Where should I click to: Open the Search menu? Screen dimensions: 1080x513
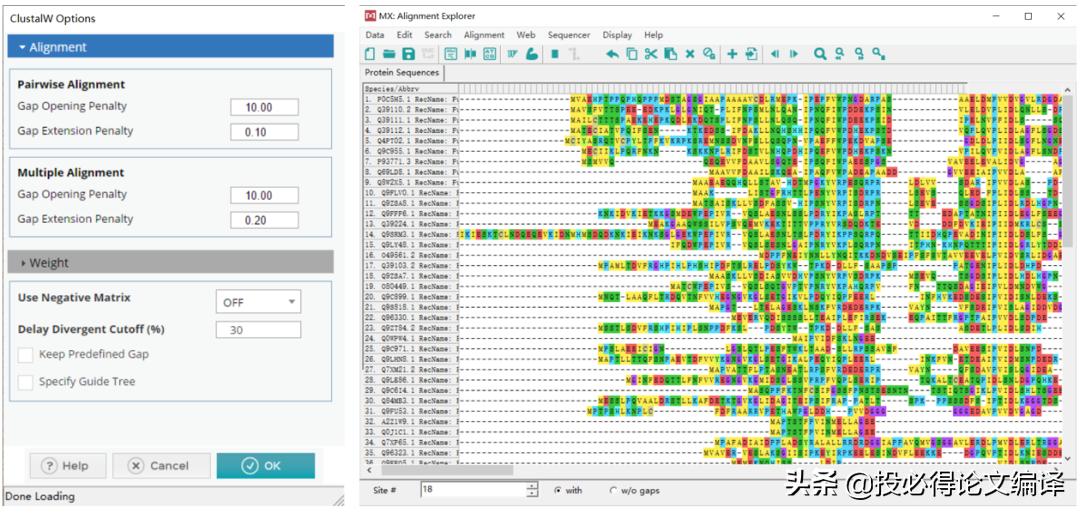coord(438,35)
